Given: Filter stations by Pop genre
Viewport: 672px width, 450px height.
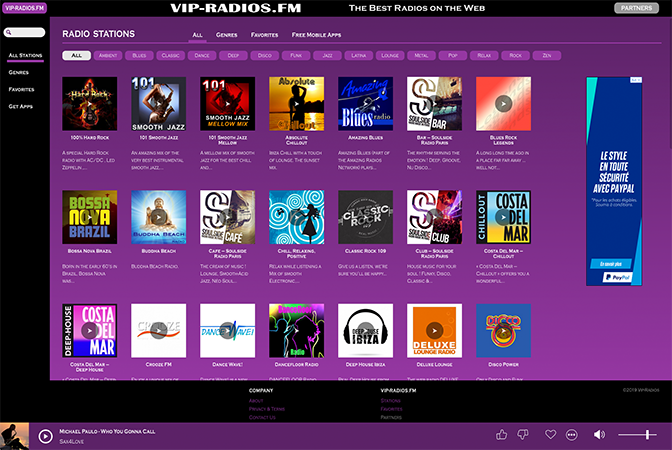Looking at the screenshot, I should click(453, 55).
